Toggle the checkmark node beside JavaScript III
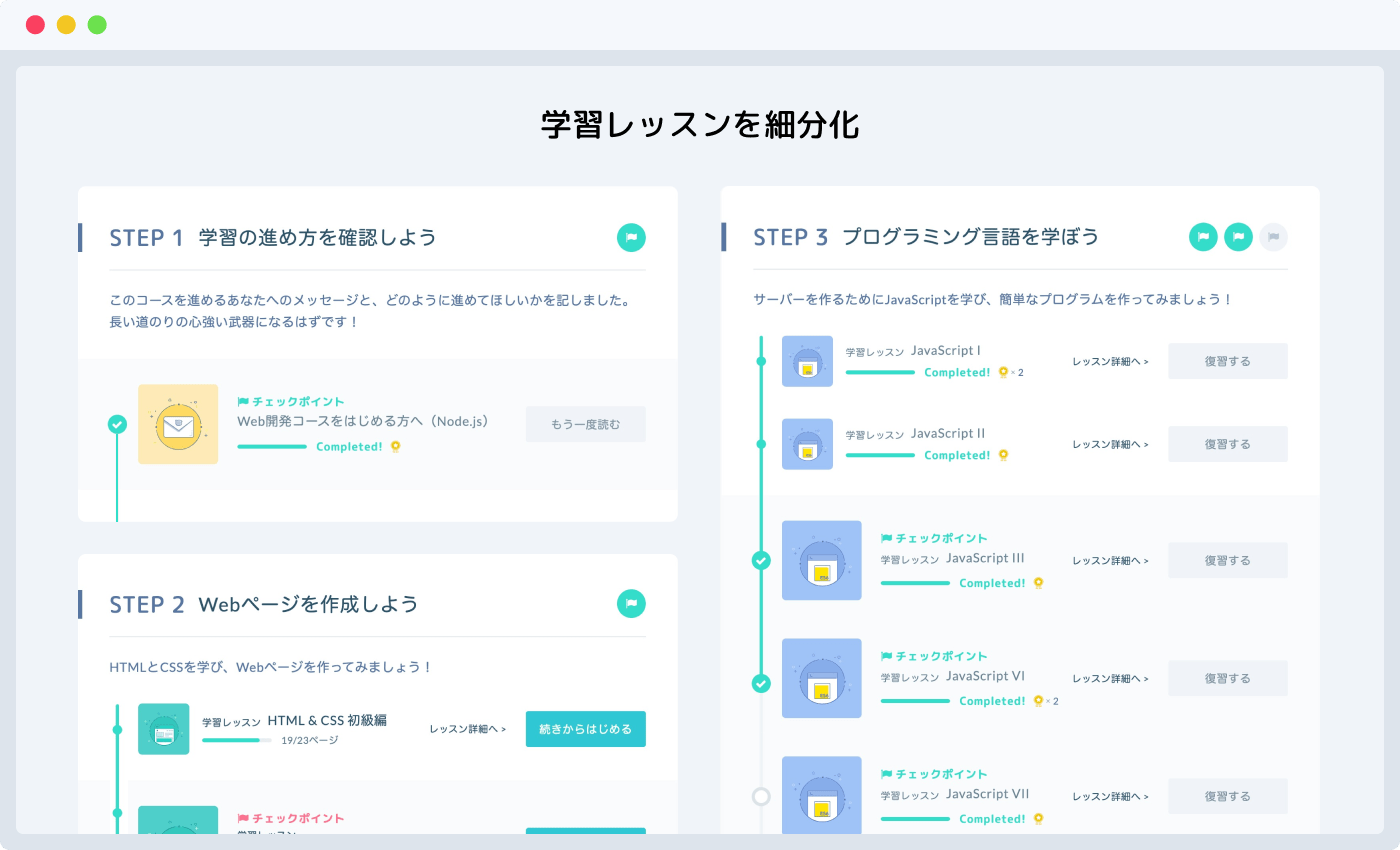Image resolution: width=1400 pixels, height=850 pixels. coord(761,561)
